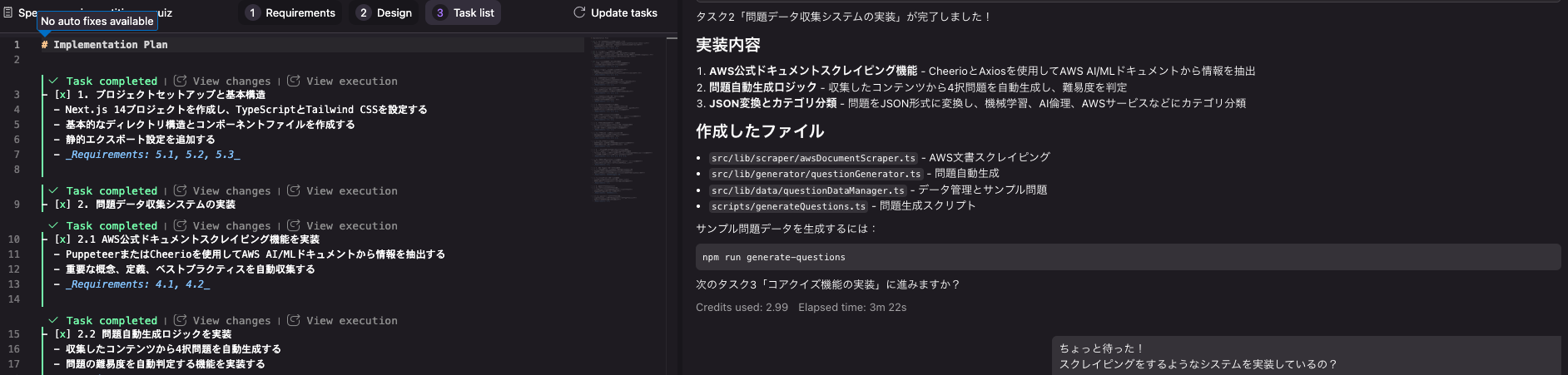The width and height of the screenshot is (1568, 375).
Task: Click the [x] marker of task 2.2
Action: tap(62, 334)
